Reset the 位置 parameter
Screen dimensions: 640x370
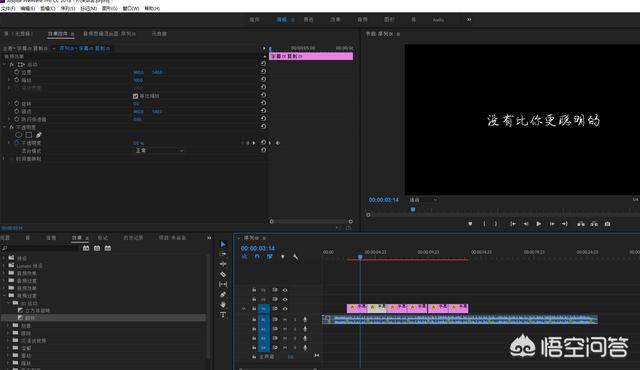(x=263, y=72)
